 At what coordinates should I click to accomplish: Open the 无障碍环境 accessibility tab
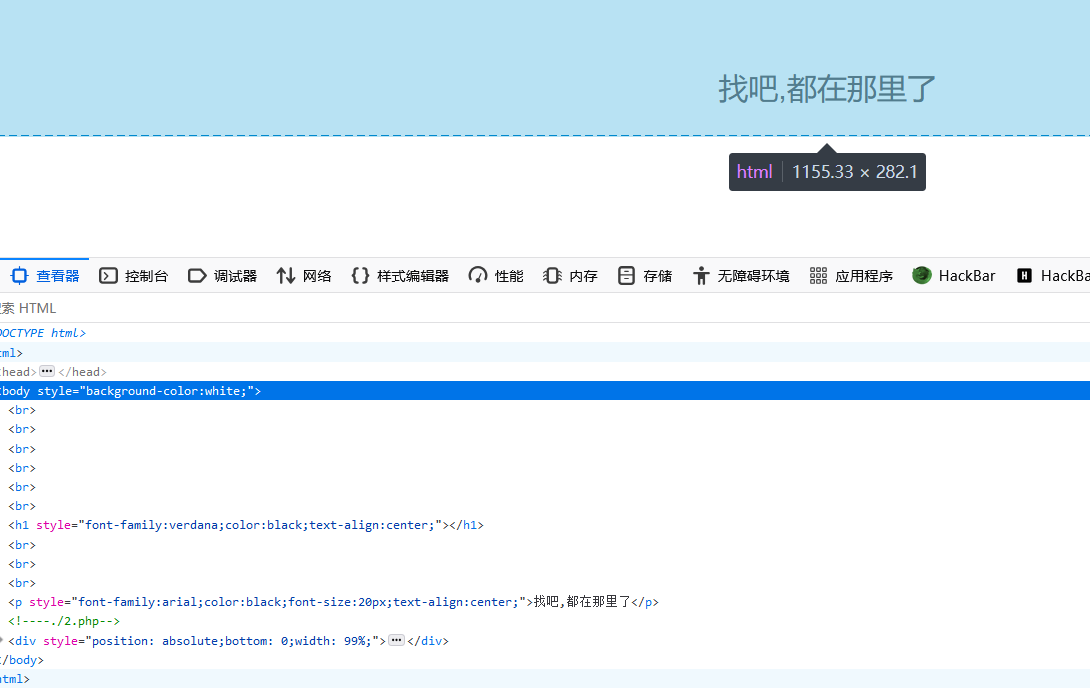pyautogui.click(x=740, y=276)
